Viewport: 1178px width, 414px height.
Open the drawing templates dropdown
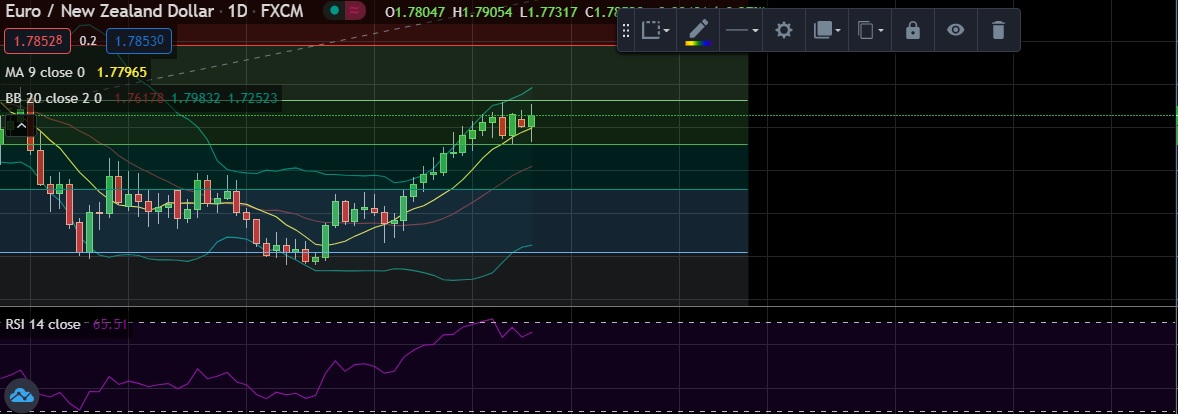(655, 30)
